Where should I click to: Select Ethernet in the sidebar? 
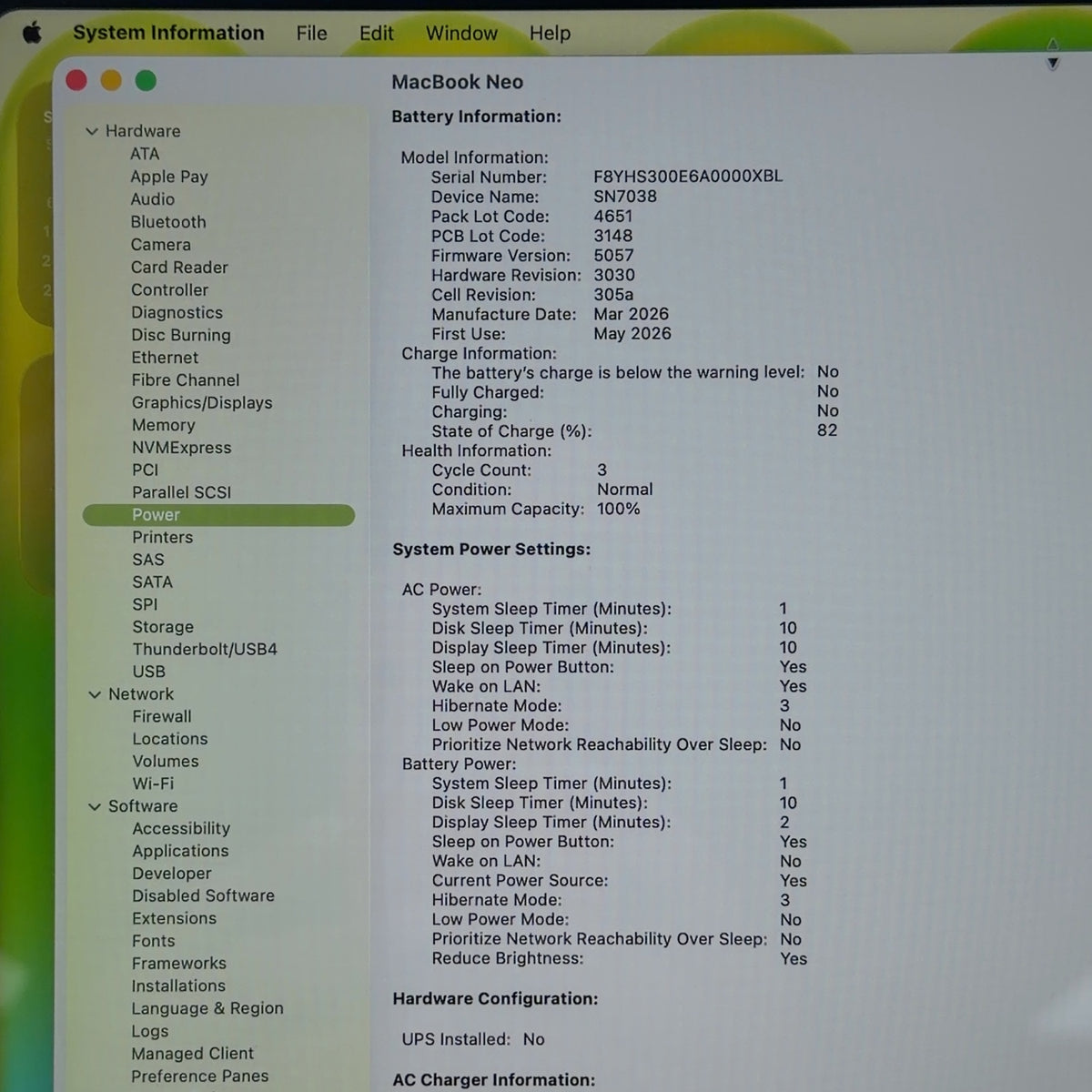pos(165,358)
